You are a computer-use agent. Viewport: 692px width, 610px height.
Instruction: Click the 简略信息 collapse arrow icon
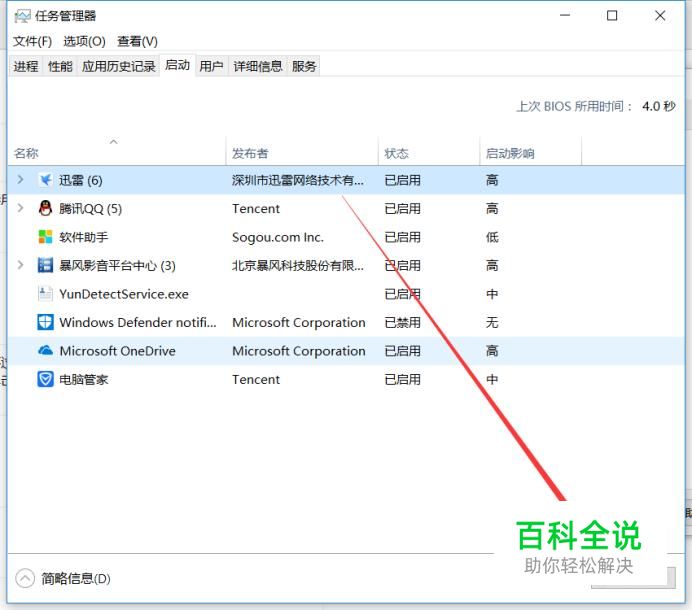(x=25, y=578)
